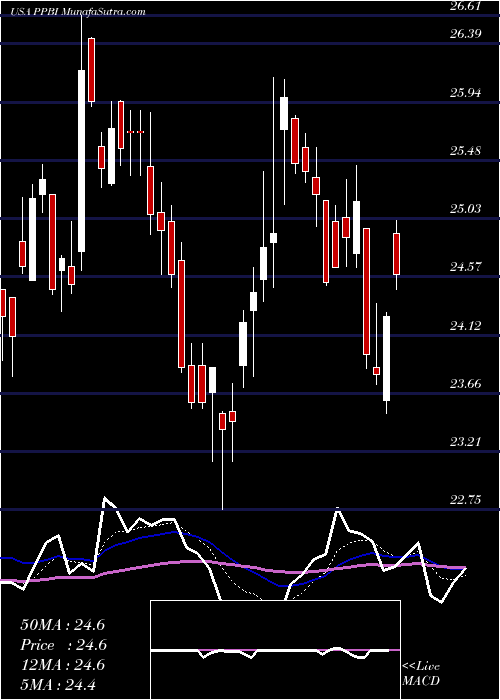Click the 12MA : 24.6 readout
This screenshot has width=500, height=700.
point(62,665)
